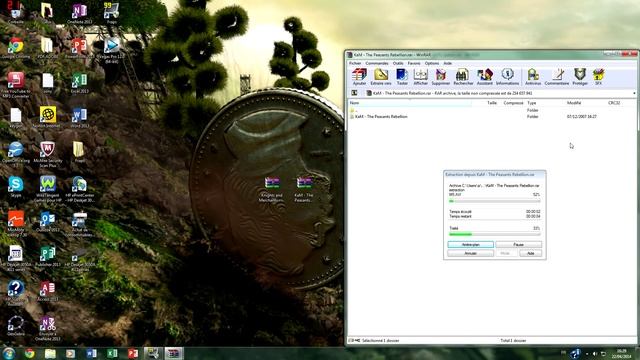Click the Arrière-plan button in extraction dialog
The width and height of the screenshot is (640, 360).
click(x=471, y=244)
